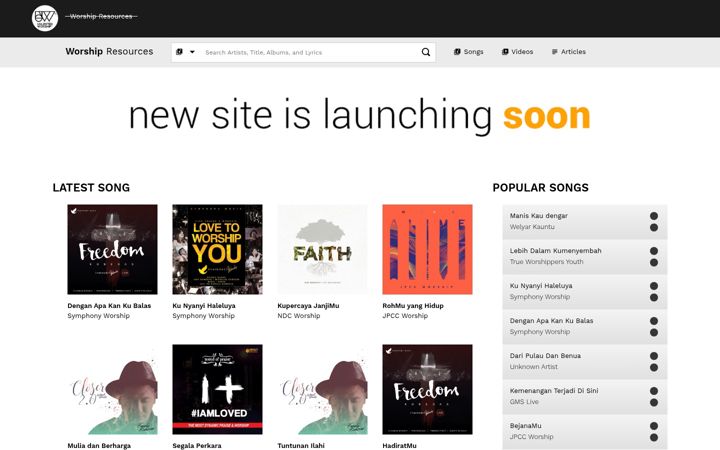Click upper round icon in BejanaMu row
720x450 pixels.
[x=654, y=426]
